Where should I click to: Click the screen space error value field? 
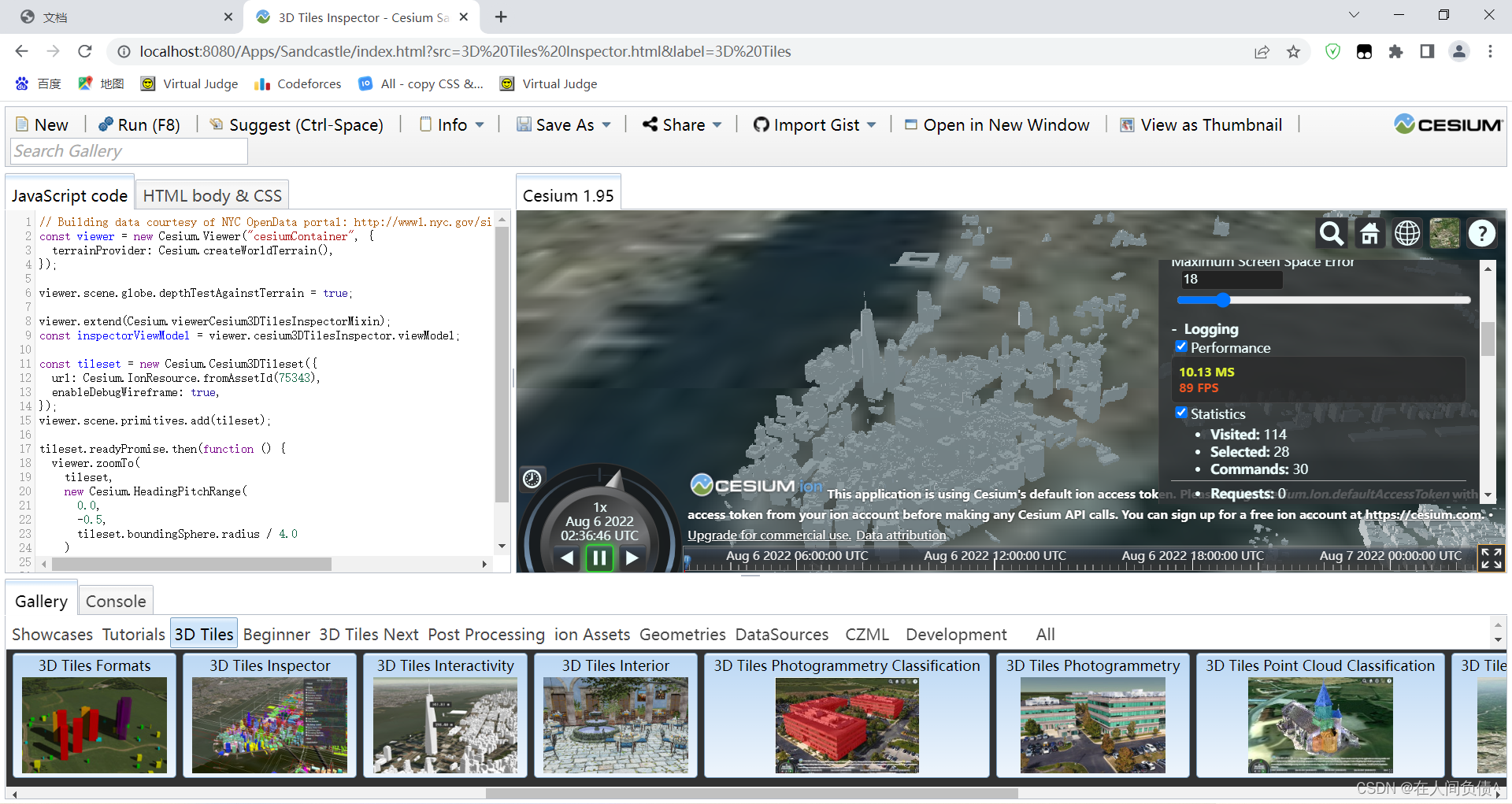pos(1230,279)
